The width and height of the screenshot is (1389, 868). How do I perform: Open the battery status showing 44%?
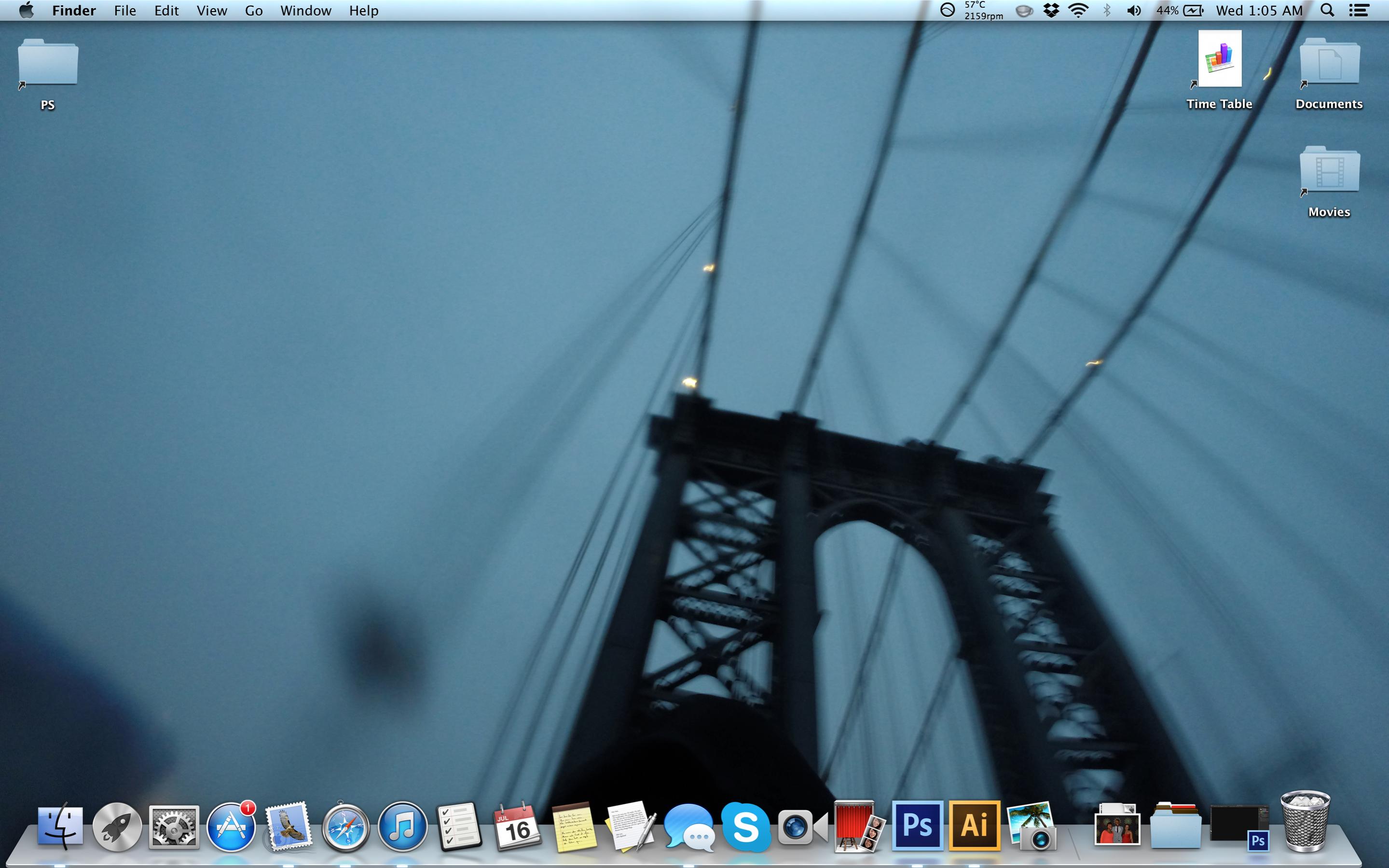[x=1180, y=10]
